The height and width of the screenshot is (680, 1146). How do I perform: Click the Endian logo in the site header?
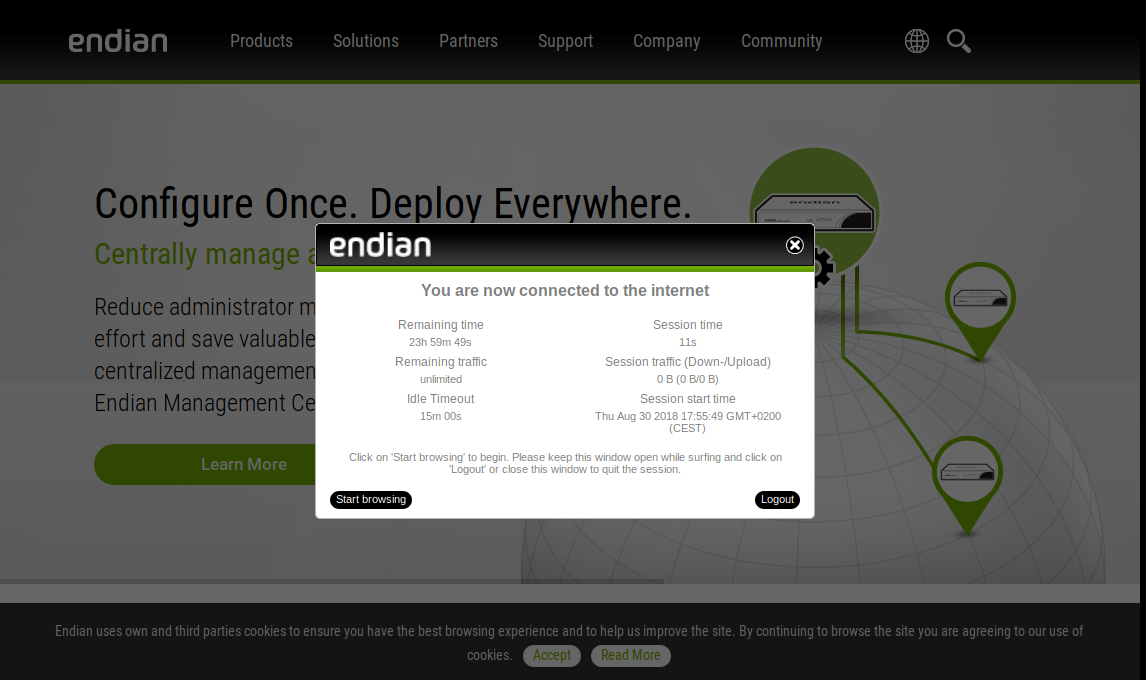click(118, 42)
